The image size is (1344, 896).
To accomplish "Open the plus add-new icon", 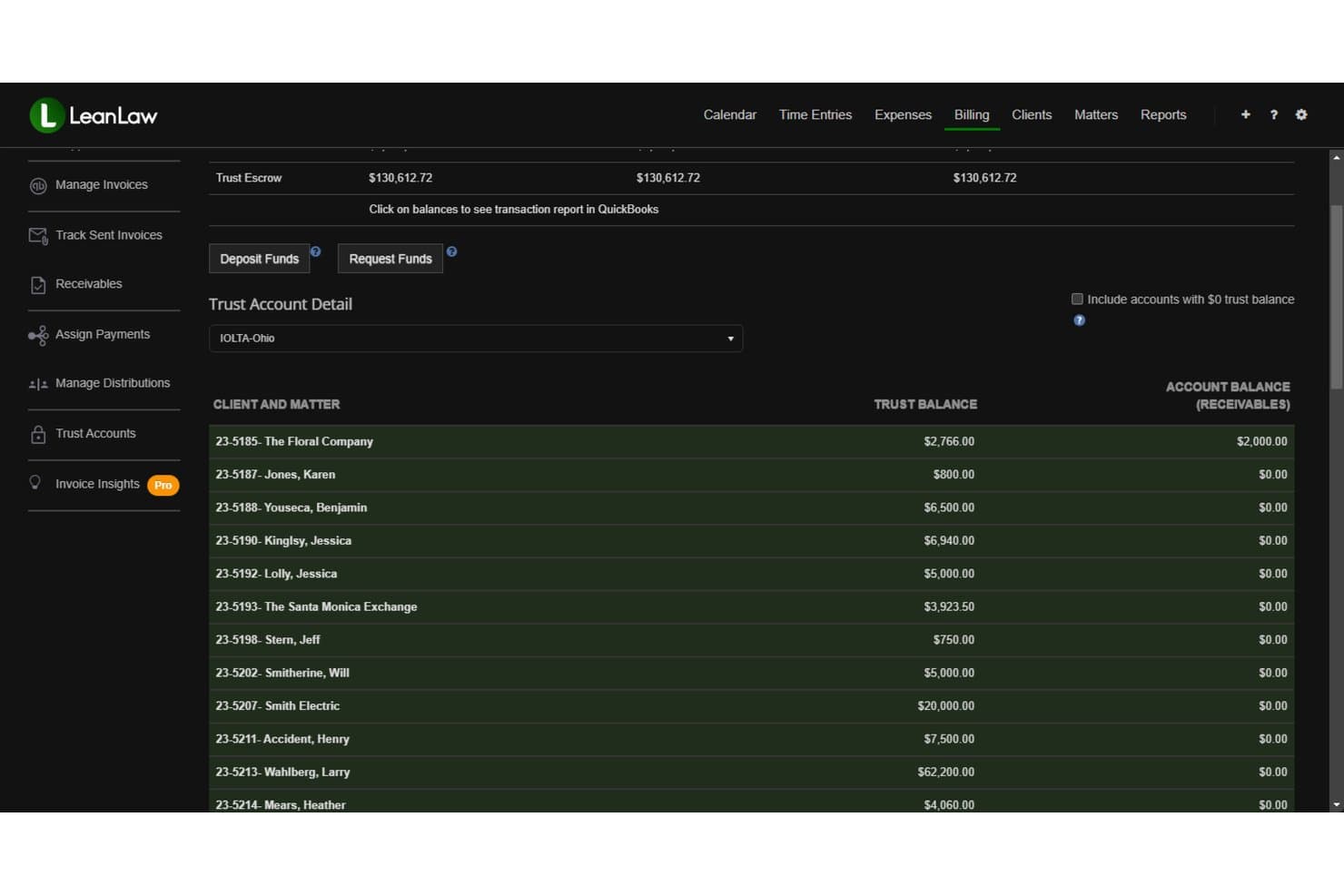I will coord(1245,114).
